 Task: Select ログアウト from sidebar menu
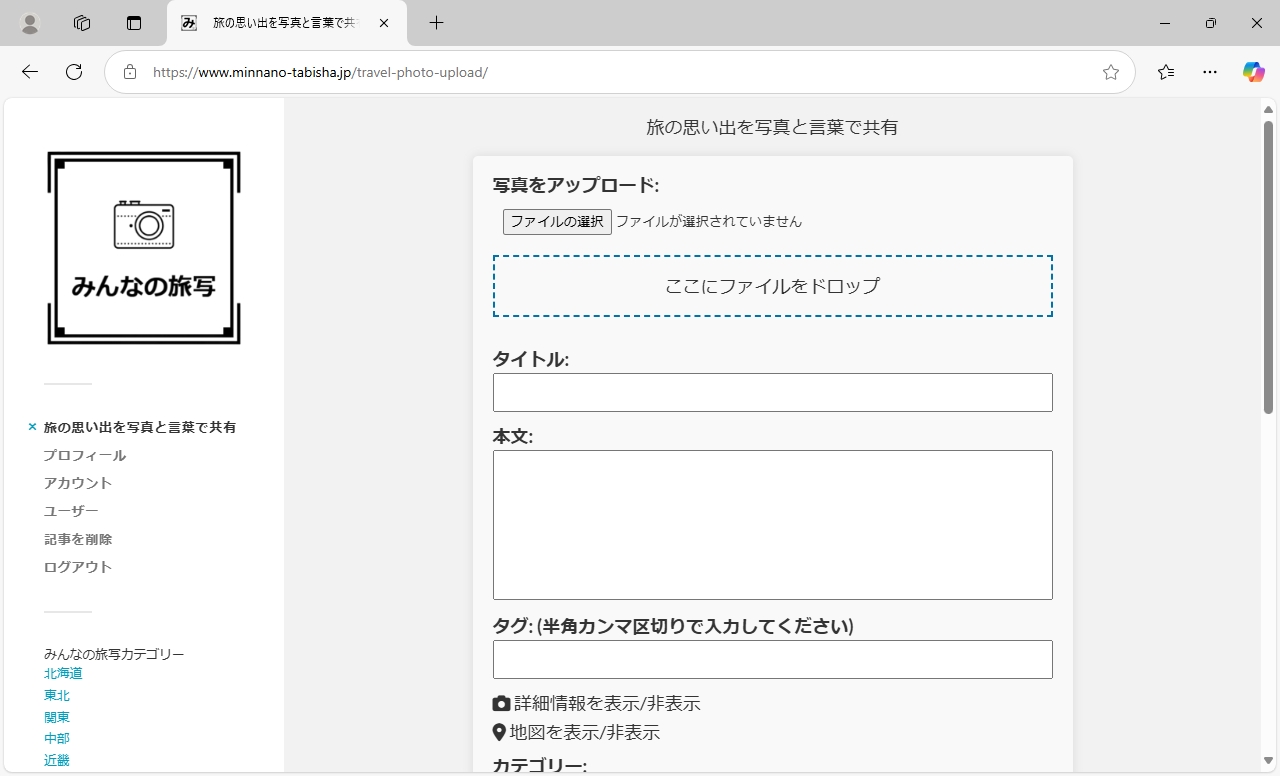point(78,567)
